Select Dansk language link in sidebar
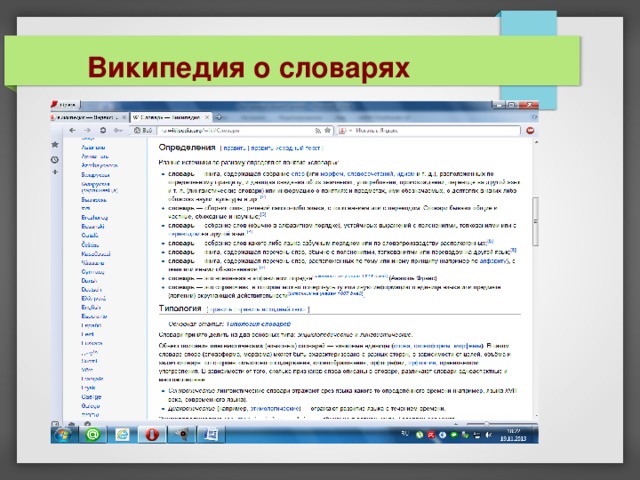The height and width of the screenshot is (480, 640). point(89,280)
